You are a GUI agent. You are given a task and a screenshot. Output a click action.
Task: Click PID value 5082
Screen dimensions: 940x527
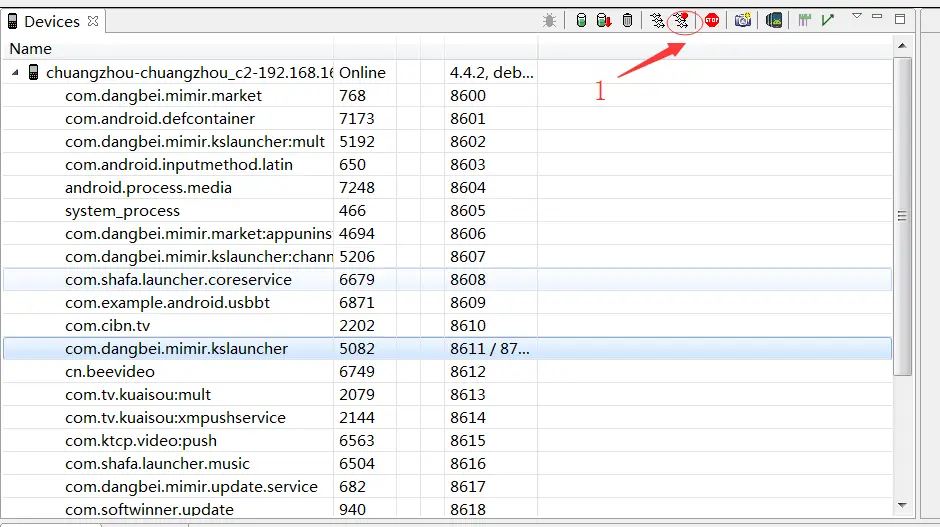tap(357, 348)
